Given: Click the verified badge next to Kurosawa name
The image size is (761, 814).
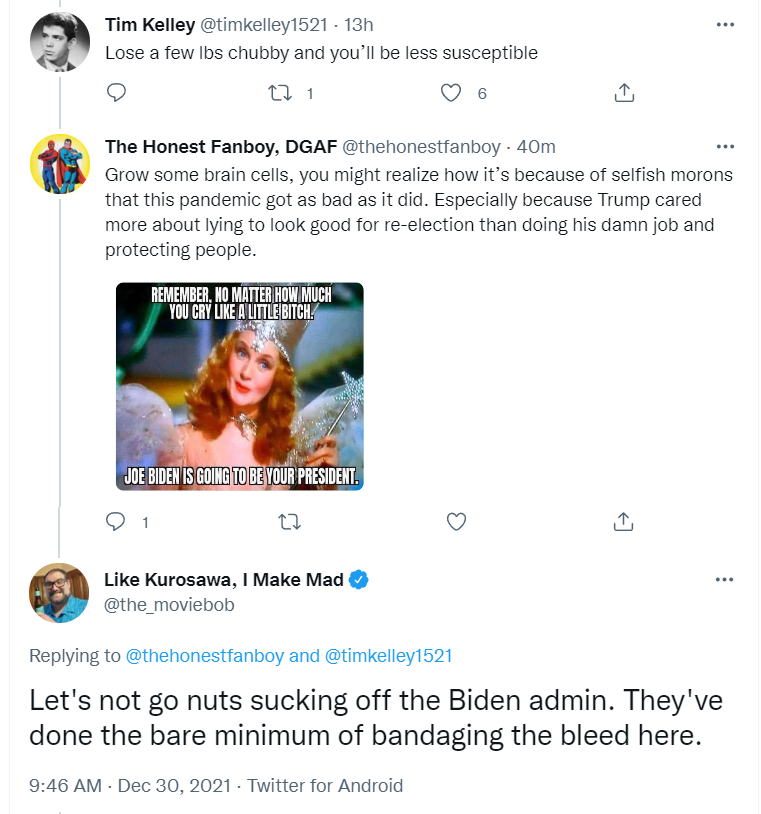Looking at the screenshot, I should point(359,579).
